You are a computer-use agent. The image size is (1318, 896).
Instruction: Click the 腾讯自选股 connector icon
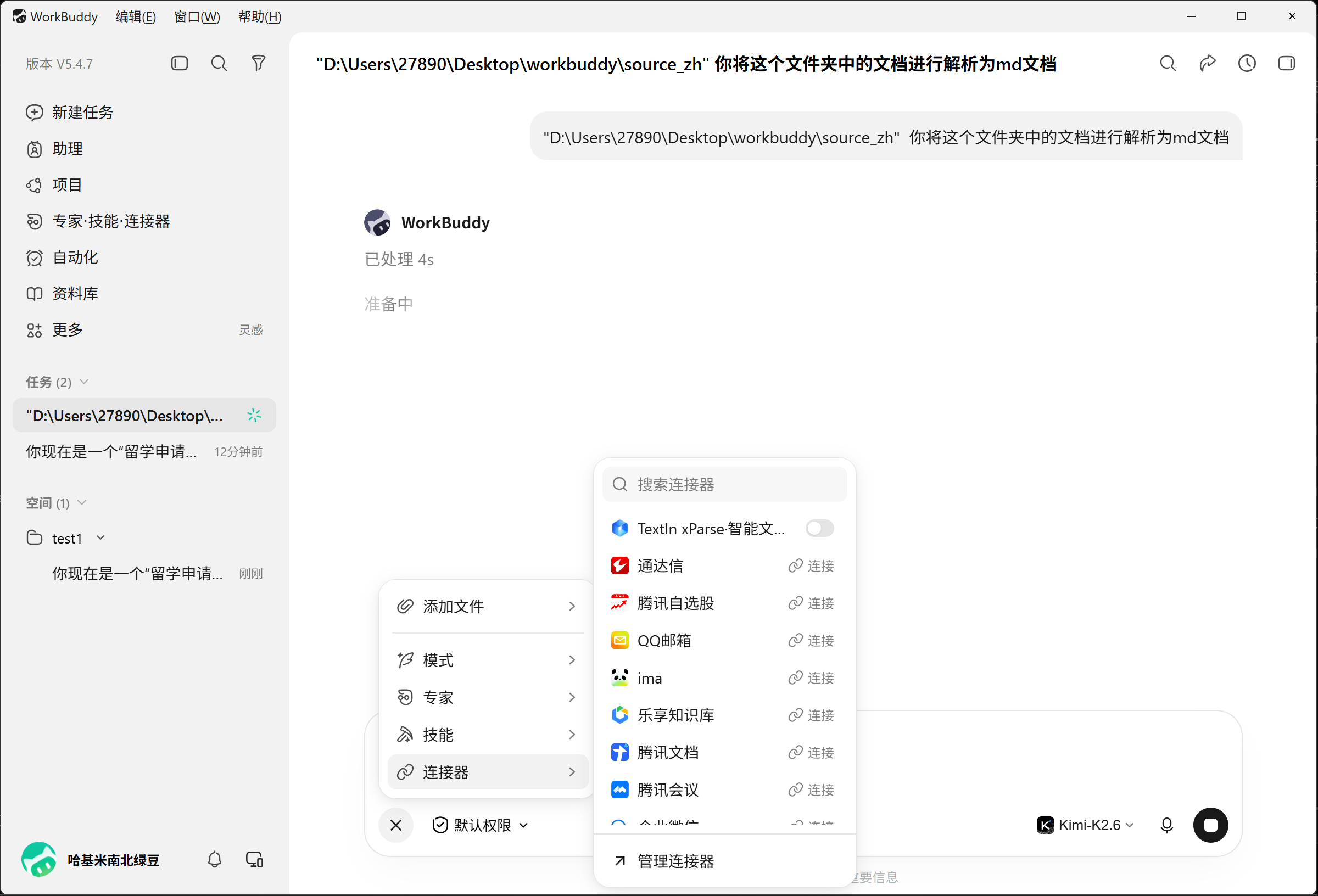pyautogui.click(x=619, y=603)
